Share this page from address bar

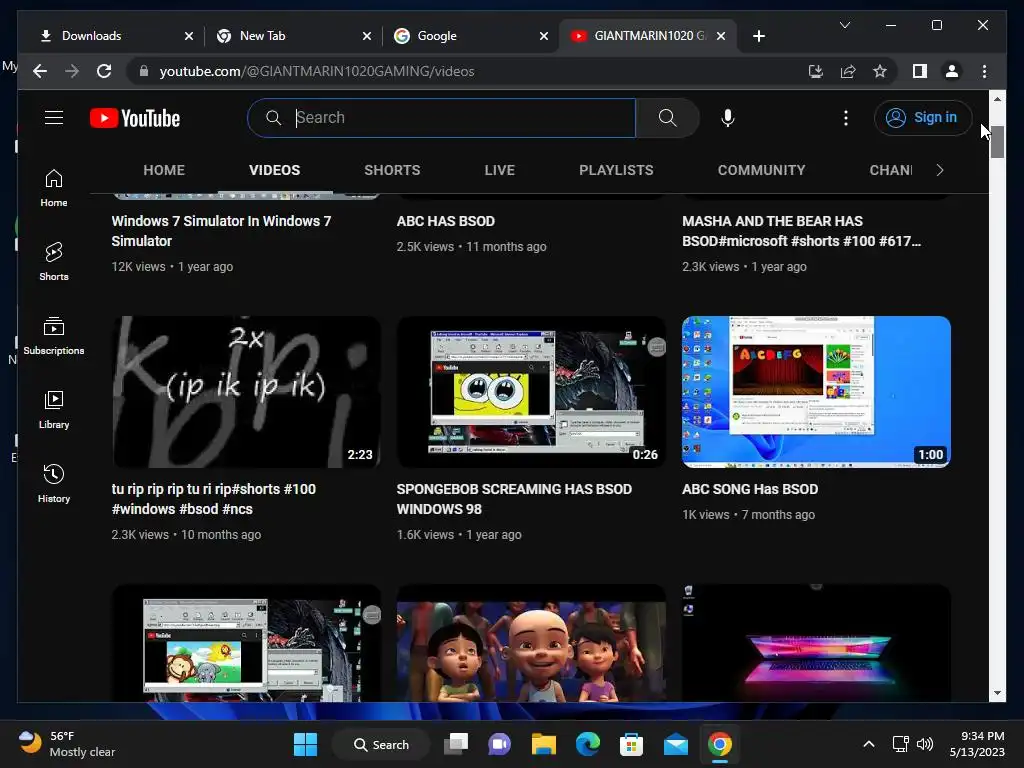pos(848,71)
